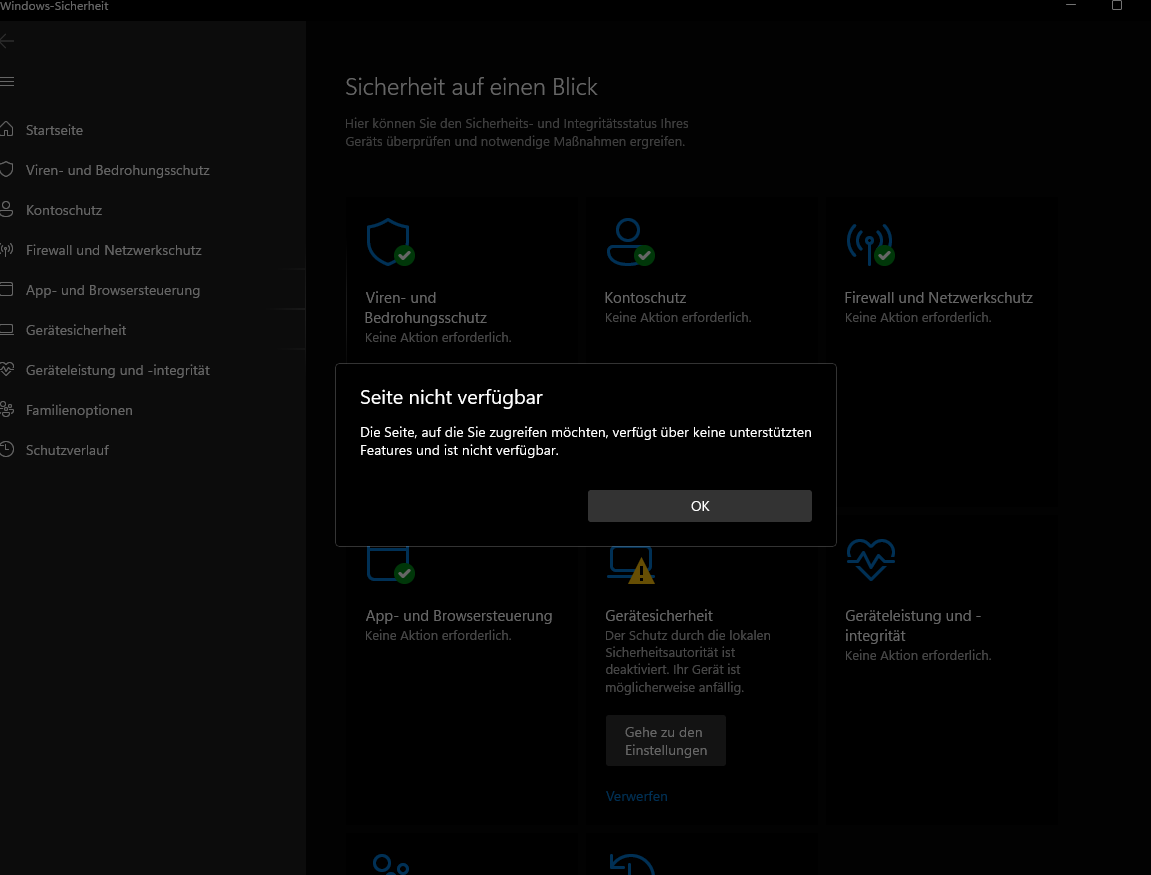Open Firewall und Netzwerkschutz sidebar item

(113, 250)
